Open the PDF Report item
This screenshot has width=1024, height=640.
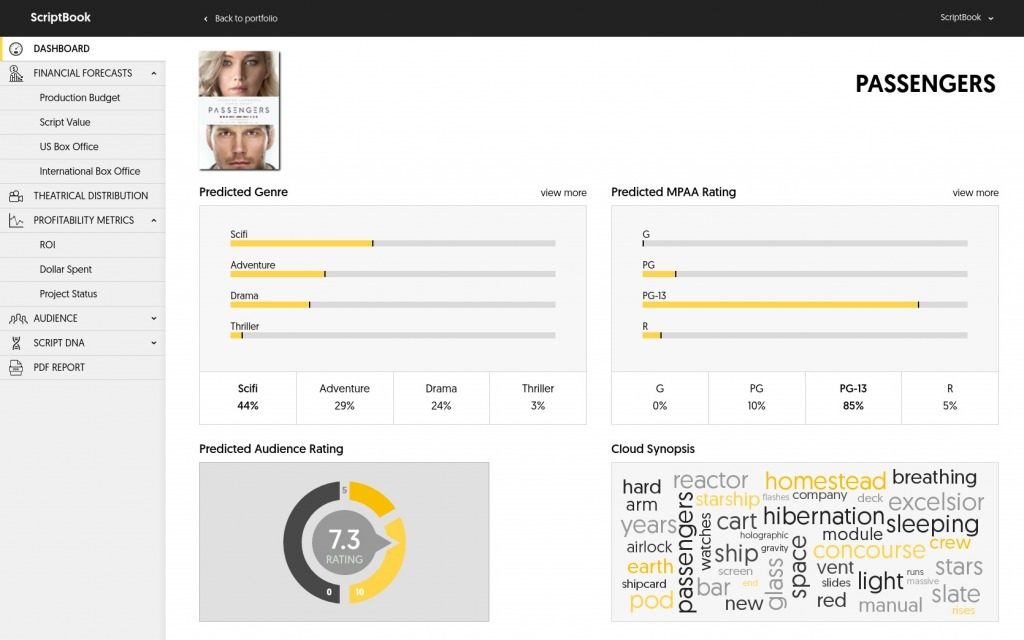(x=83, y=368)
